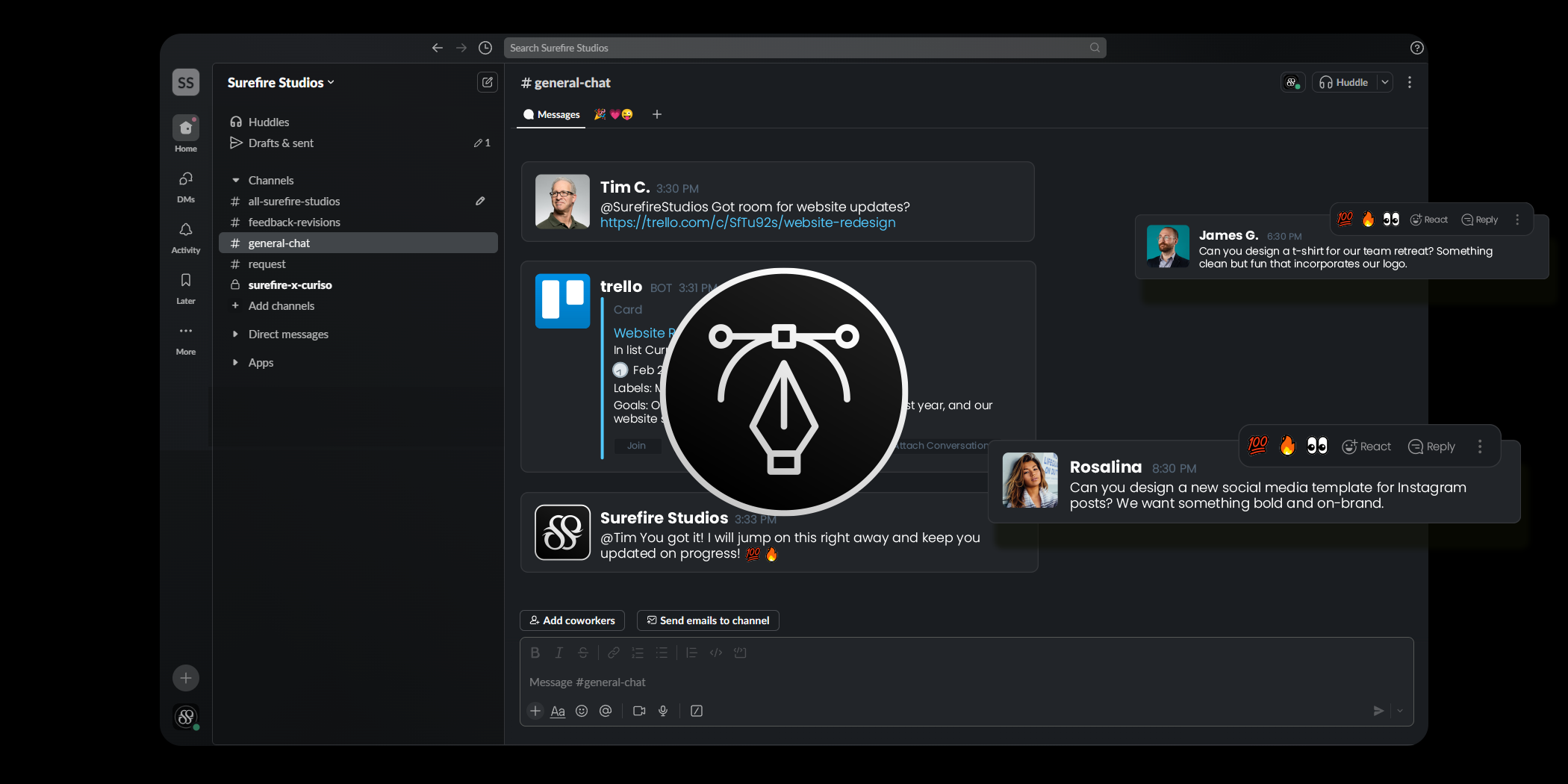Viewport: 1568px width, 784px height.
Task: Click the mention someone icon
Action: point(606,711)
